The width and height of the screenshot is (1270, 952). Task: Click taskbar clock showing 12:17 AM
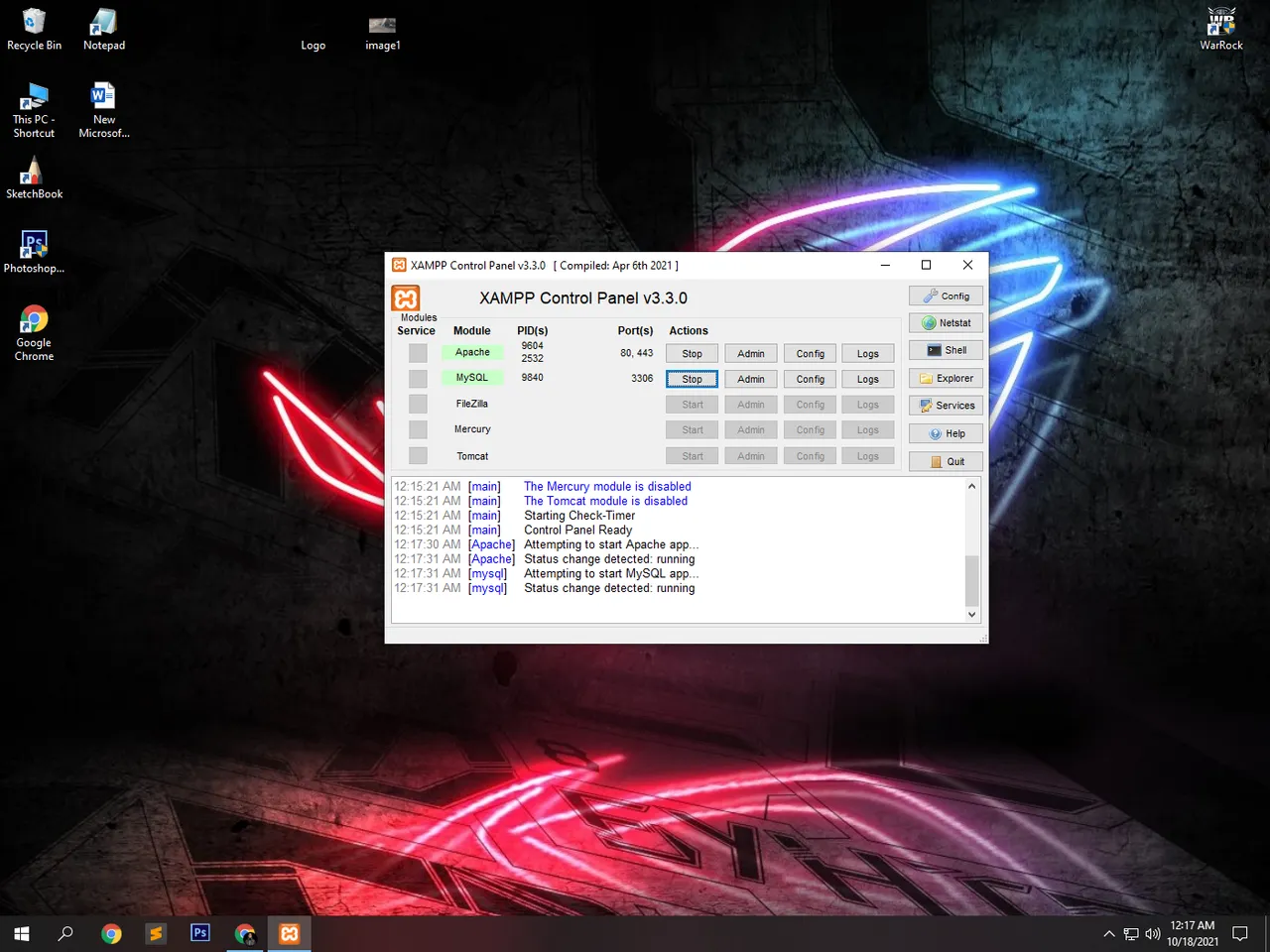(1193, 933)
